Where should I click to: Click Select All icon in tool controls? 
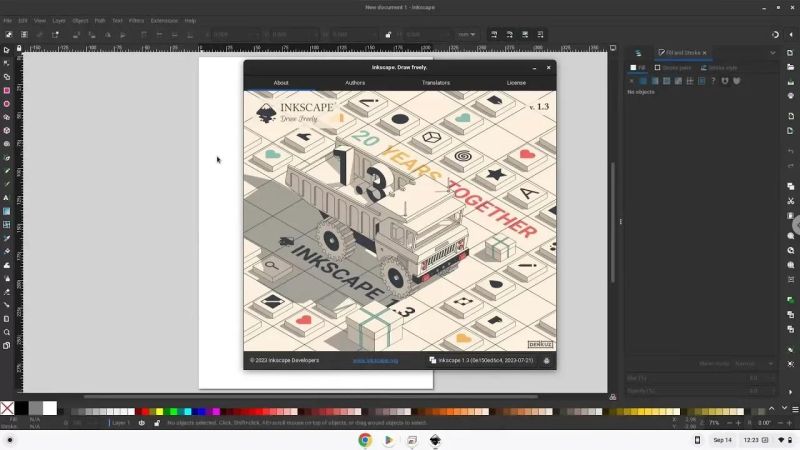[9, 35]
